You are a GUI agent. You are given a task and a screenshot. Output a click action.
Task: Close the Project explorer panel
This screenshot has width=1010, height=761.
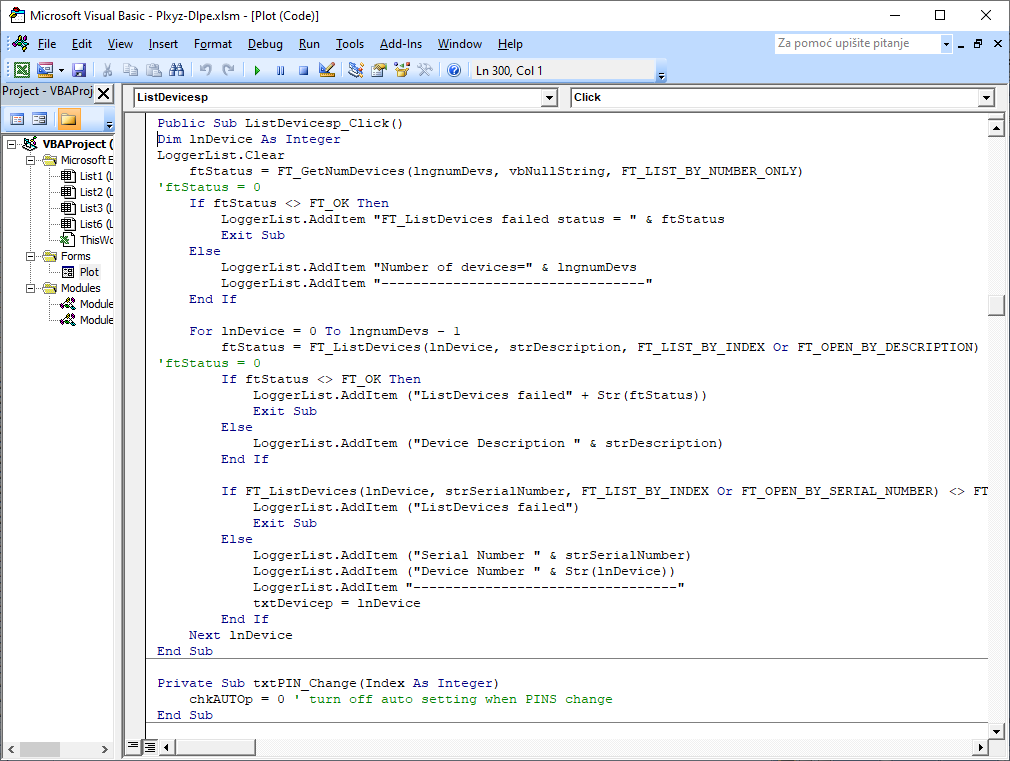104,93
